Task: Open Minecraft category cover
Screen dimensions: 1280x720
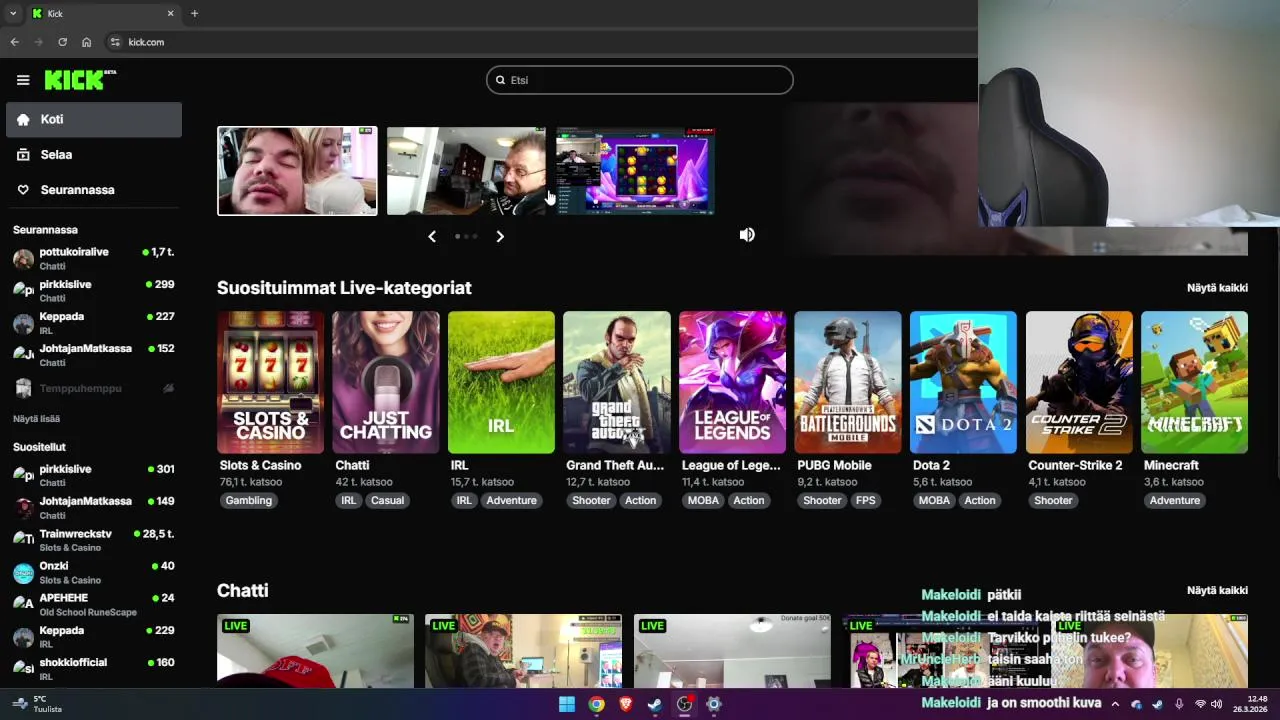Action: 1194,382
